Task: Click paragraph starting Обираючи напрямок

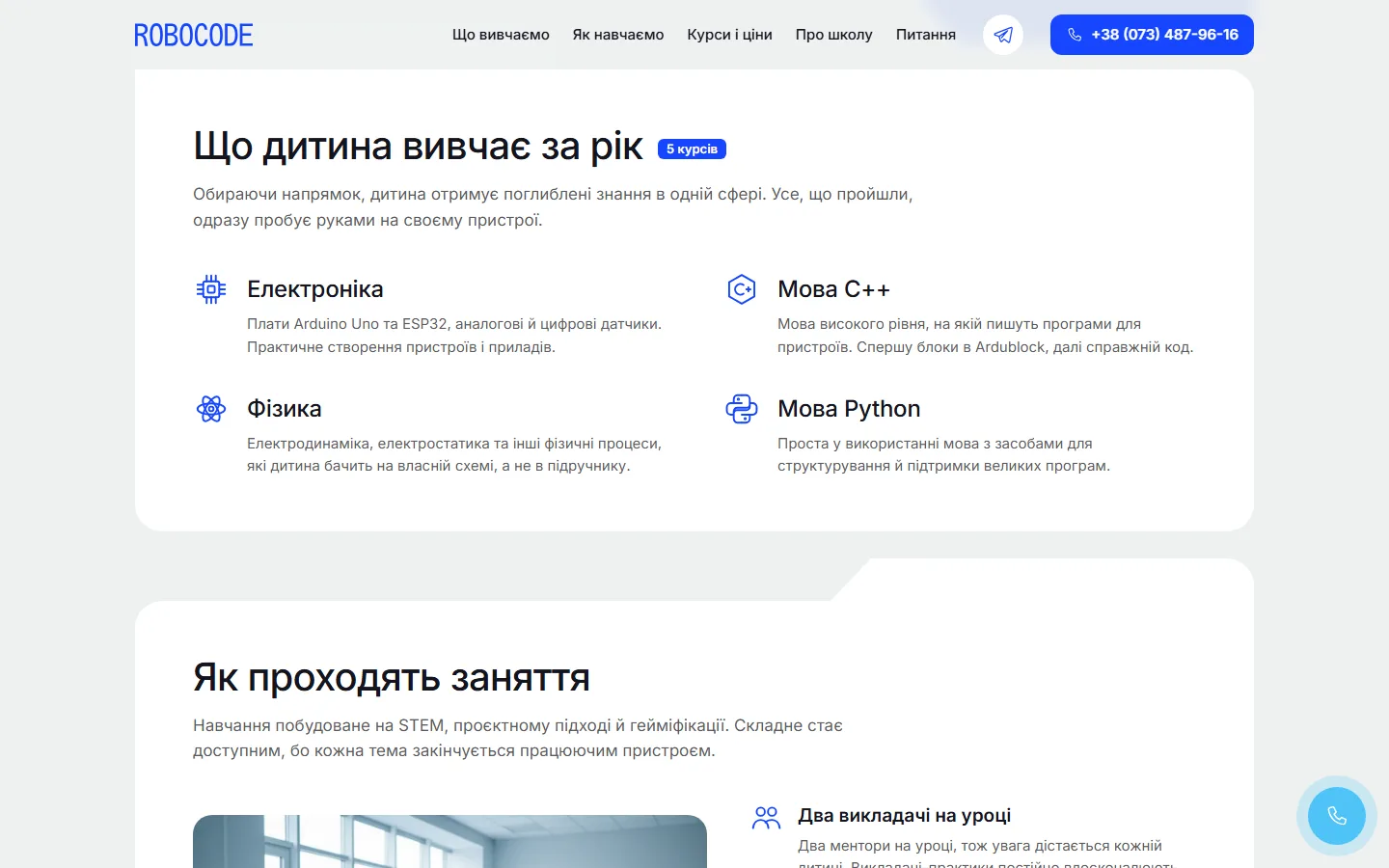Action: 553,207
